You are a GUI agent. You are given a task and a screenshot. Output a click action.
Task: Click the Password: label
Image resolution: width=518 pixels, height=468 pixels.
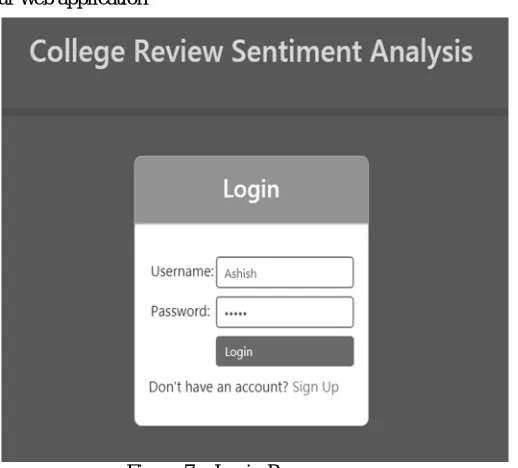click(x=180, y=311)
